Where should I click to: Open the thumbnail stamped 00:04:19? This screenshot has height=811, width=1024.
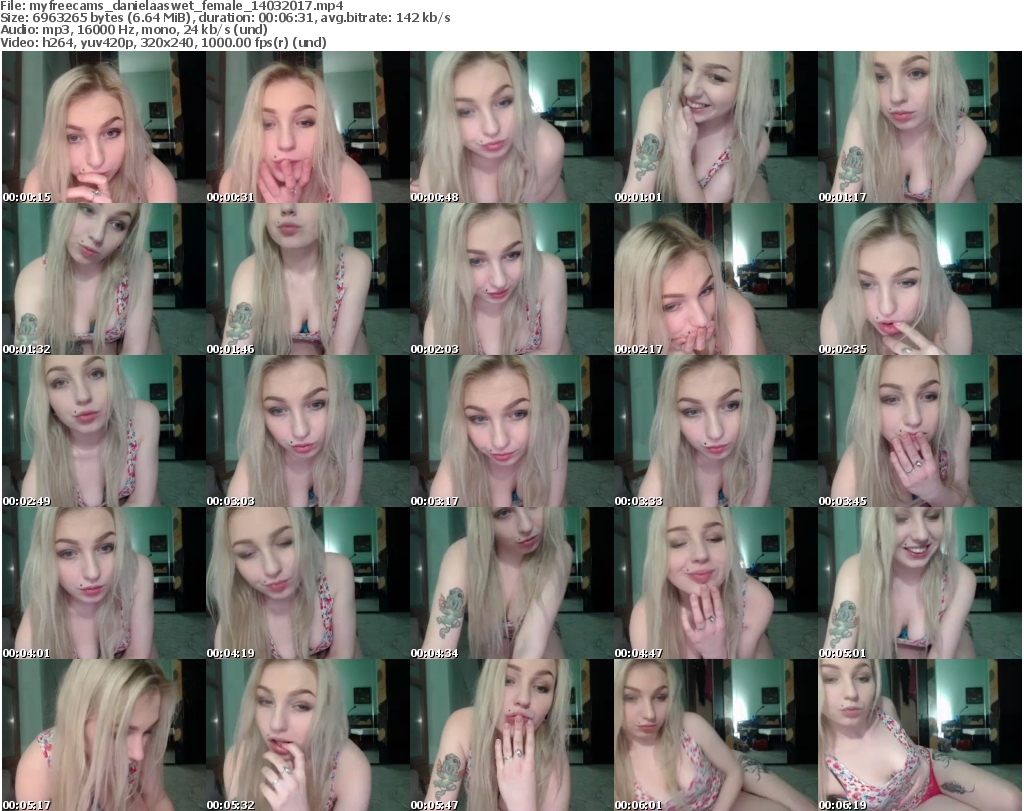tap(308, 583)
